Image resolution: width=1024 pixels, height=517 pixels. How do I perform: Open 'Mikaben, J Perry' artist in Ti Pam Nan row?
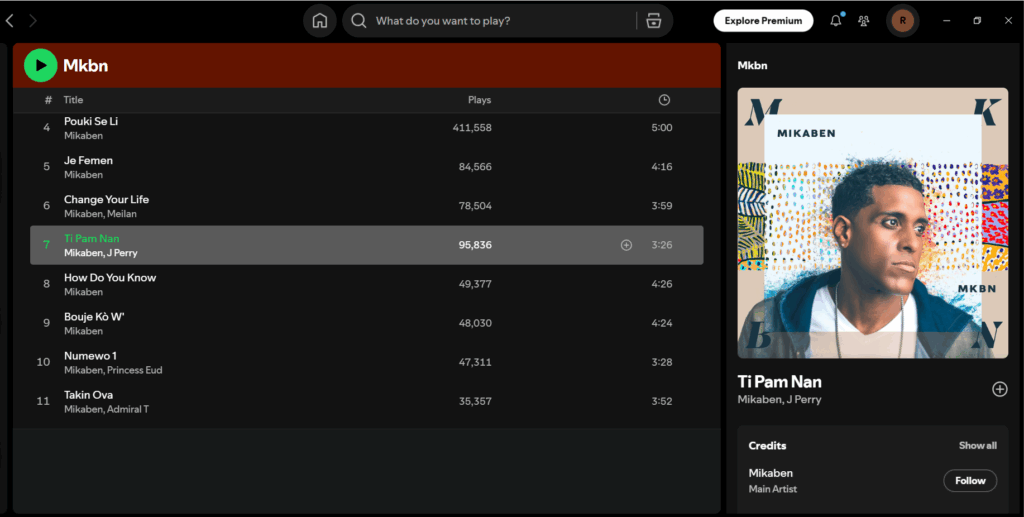(x=101, y=253)
